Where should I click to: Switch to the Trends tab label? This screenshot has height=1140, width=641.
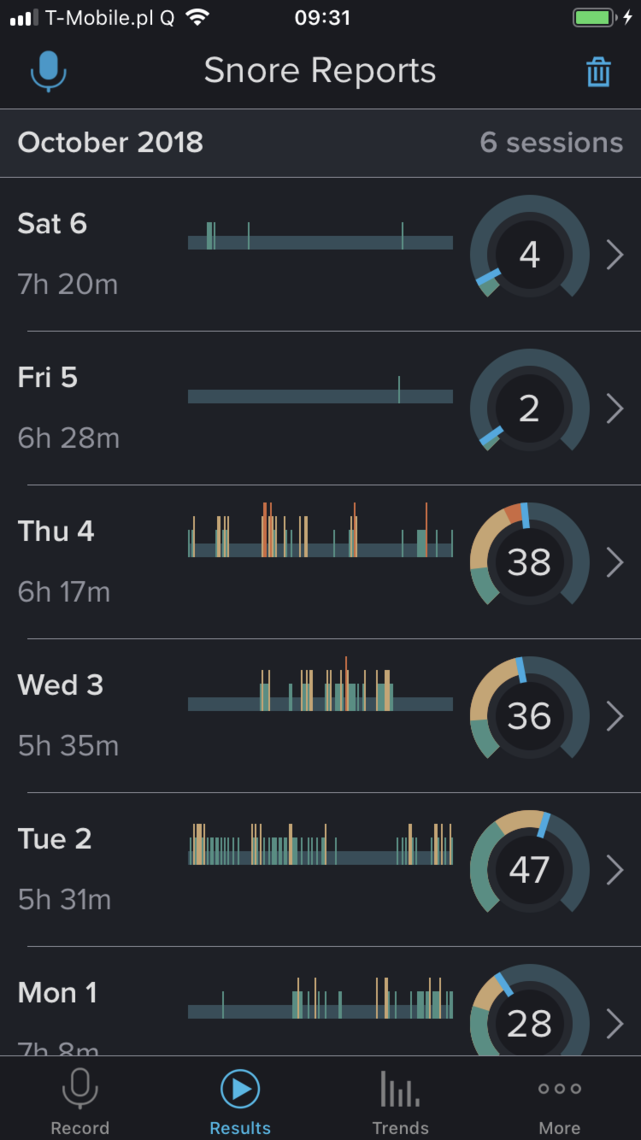(x=400, y=1128)
